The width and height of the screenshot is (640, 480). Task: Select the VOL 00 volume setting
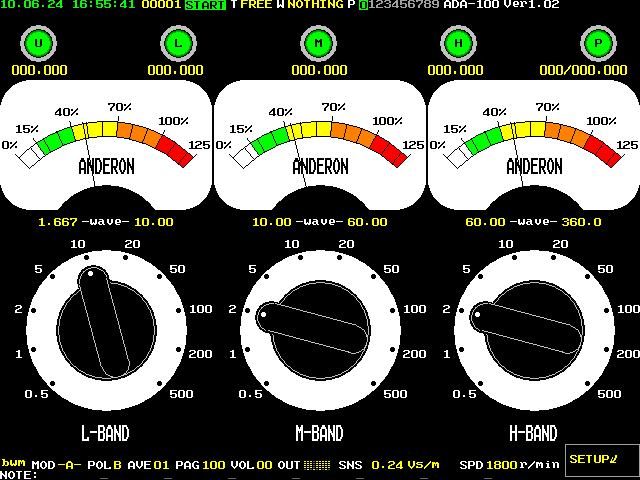coord(250,465)
